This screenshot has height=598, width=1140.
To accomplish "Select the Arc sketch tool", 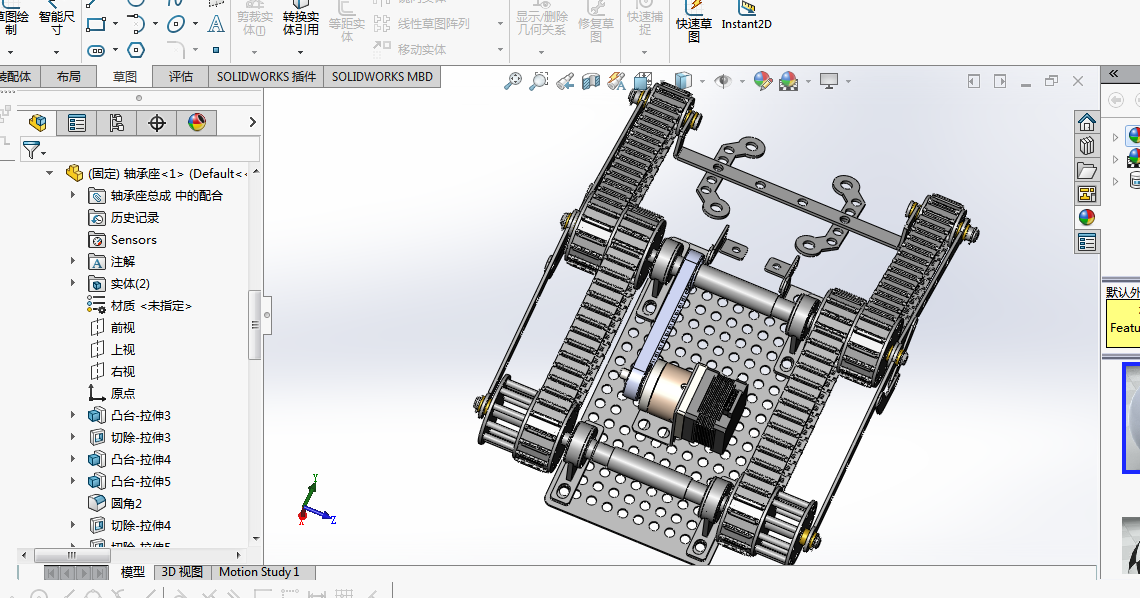I will pyautogui.click(x=137, y=24).
